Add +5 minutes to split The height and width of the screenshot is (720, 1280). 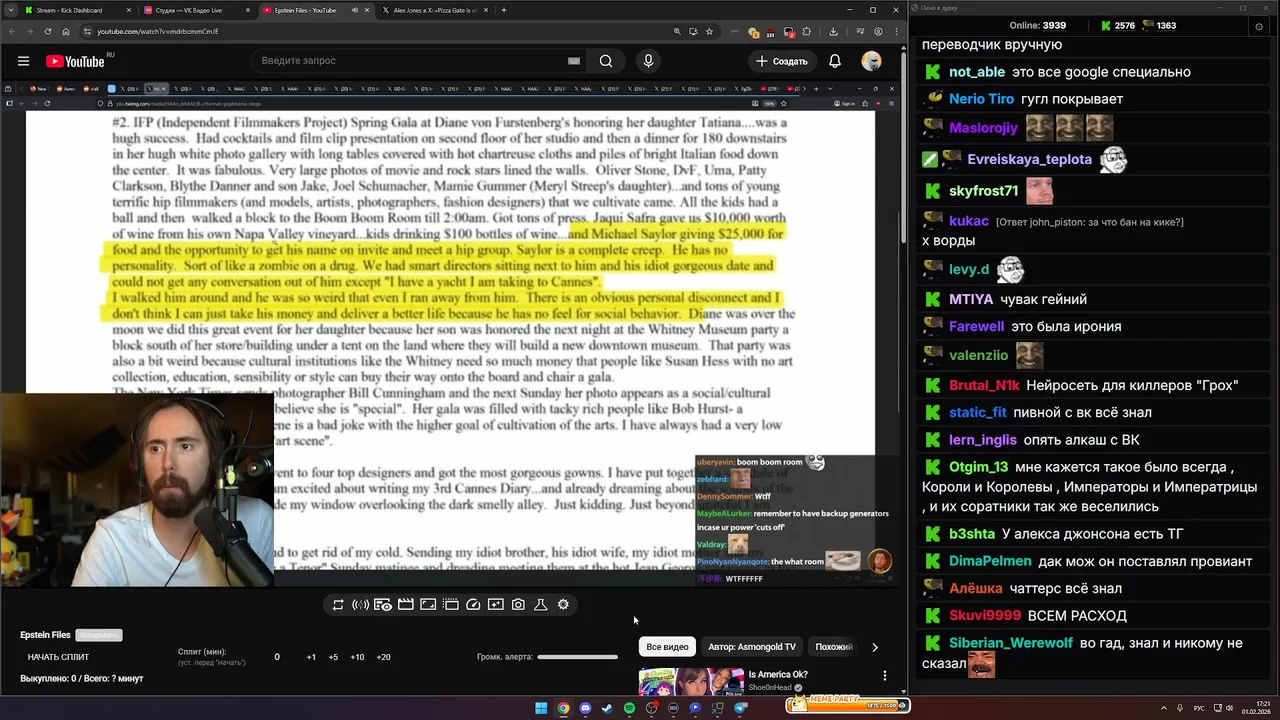(x=333, y=657)
